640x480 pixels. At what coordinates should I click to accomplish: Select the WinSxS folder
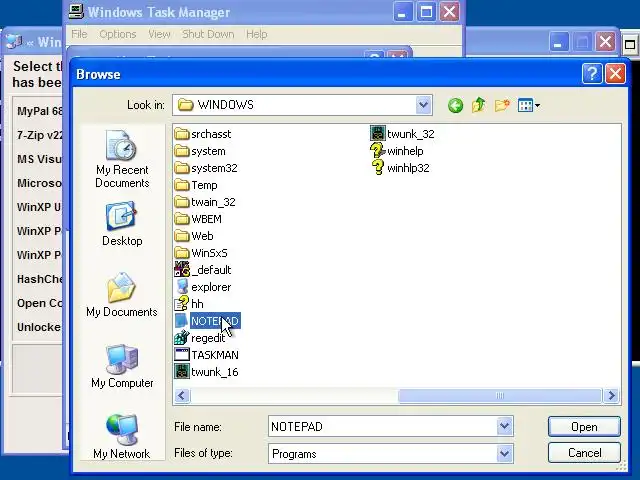coord(201,253)
